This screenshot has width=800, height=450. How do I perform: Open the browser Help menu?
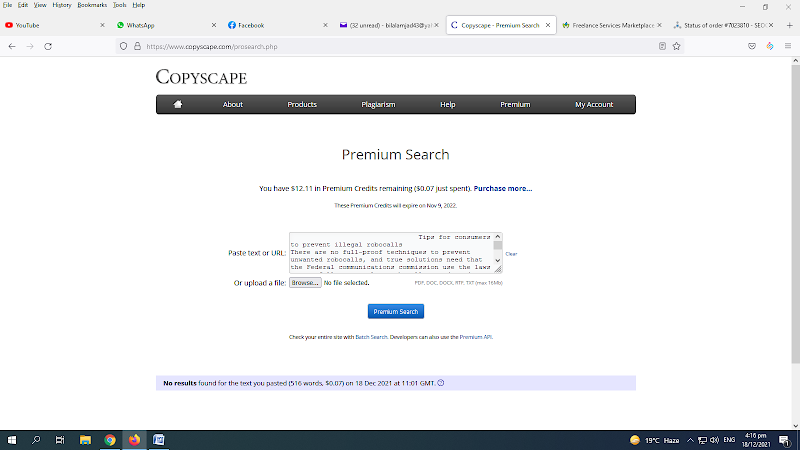tap(139, 5)
